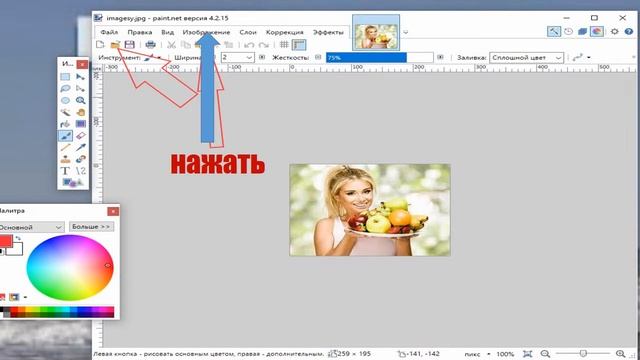Select the Lasso Select tool
This screenshot has width=640, height=360.
coord(65,89)
